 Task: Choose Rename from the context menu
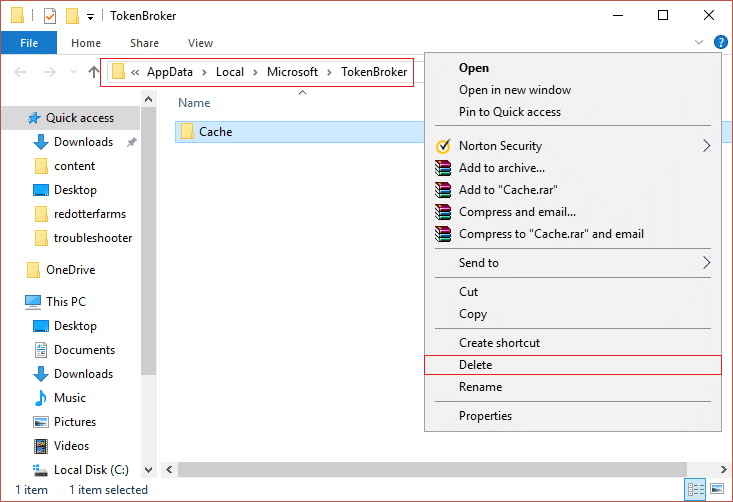[573, 387]
